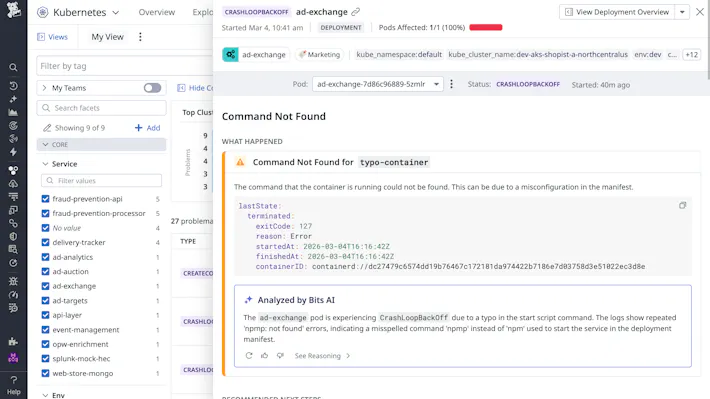Open the sparkle icon in left sidebar

(13, 99)
